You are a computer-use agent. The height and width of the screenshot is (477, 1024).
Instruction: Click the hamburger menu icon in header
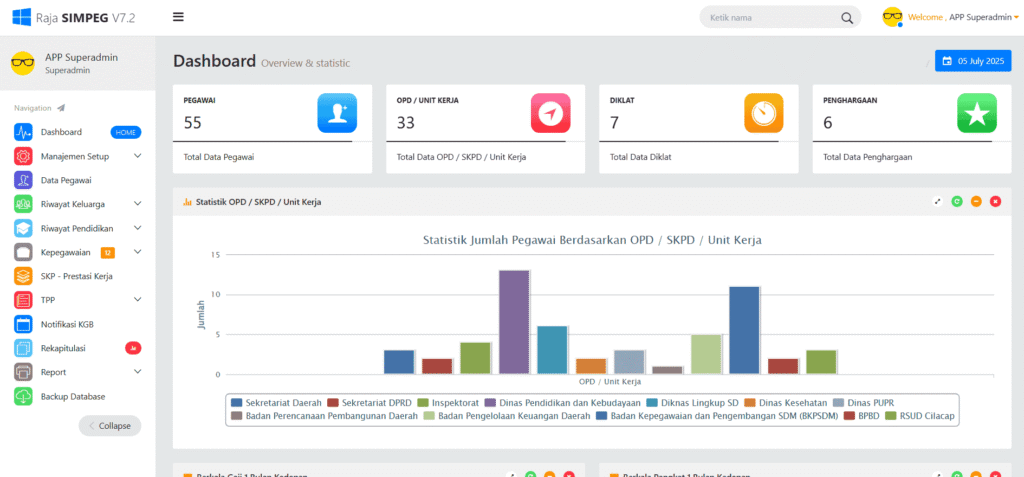(178, 17)
